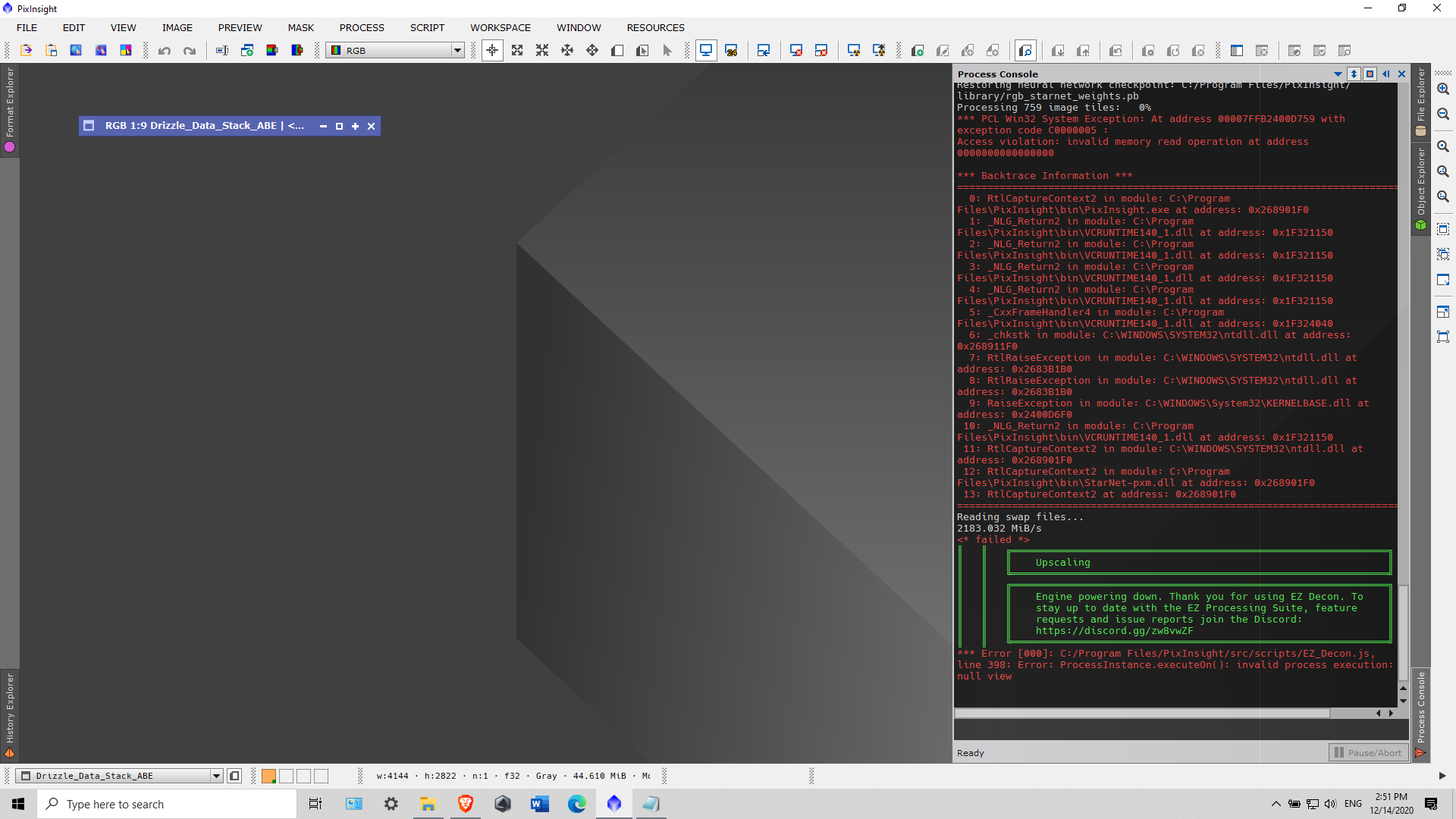
Task: Open the PROCESS menu
Action: 362,27
